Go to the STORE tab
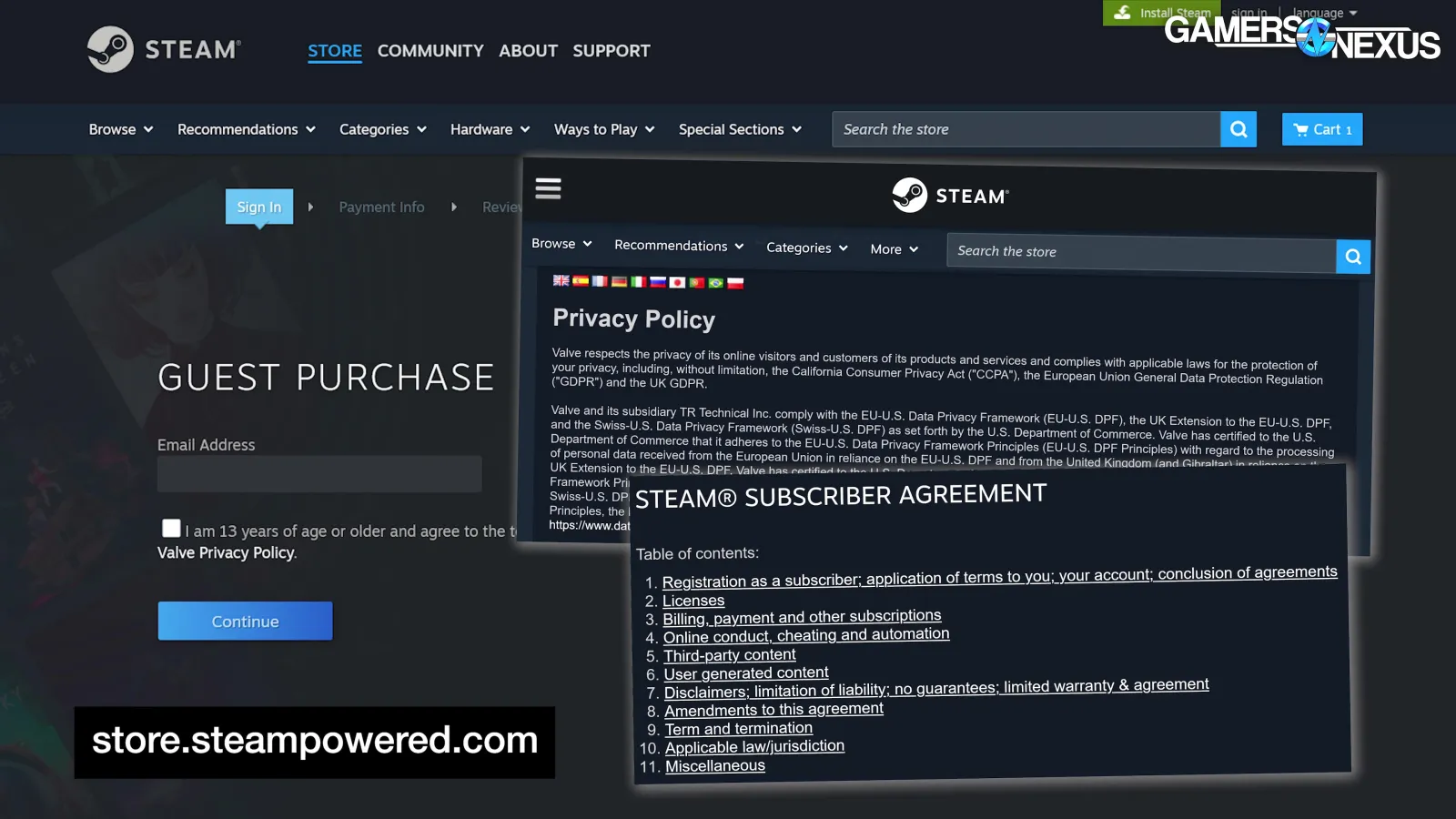 [x=335, y=51]
